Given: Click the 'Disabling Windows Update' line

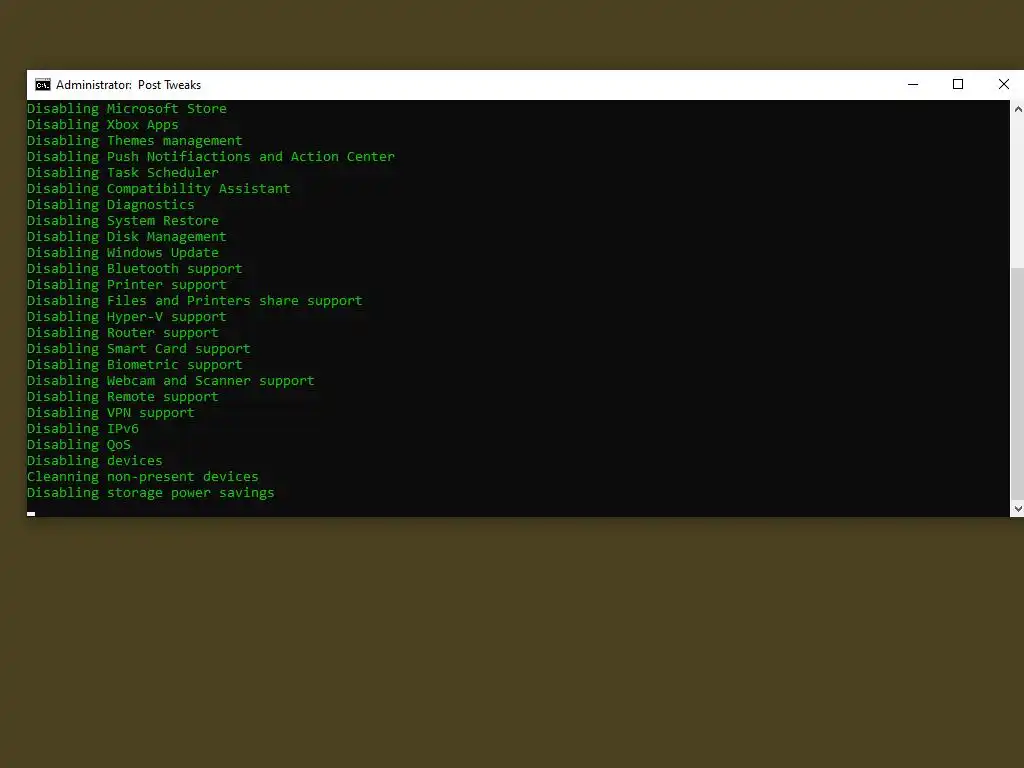Looking at the screenshot, I should click(123, 253).
